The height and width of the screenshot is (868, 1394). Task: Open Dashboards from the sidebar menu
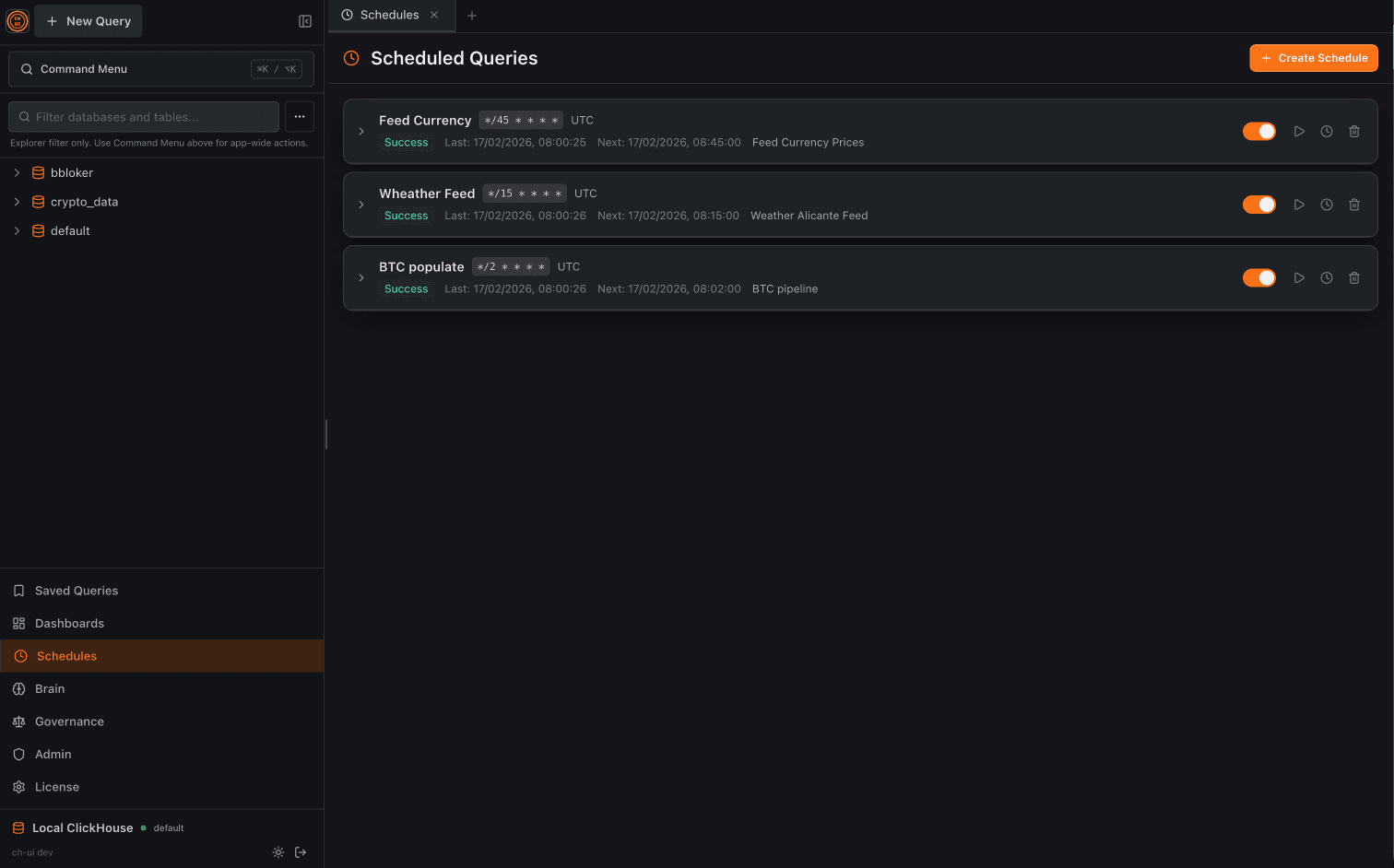tap(69, 623)
